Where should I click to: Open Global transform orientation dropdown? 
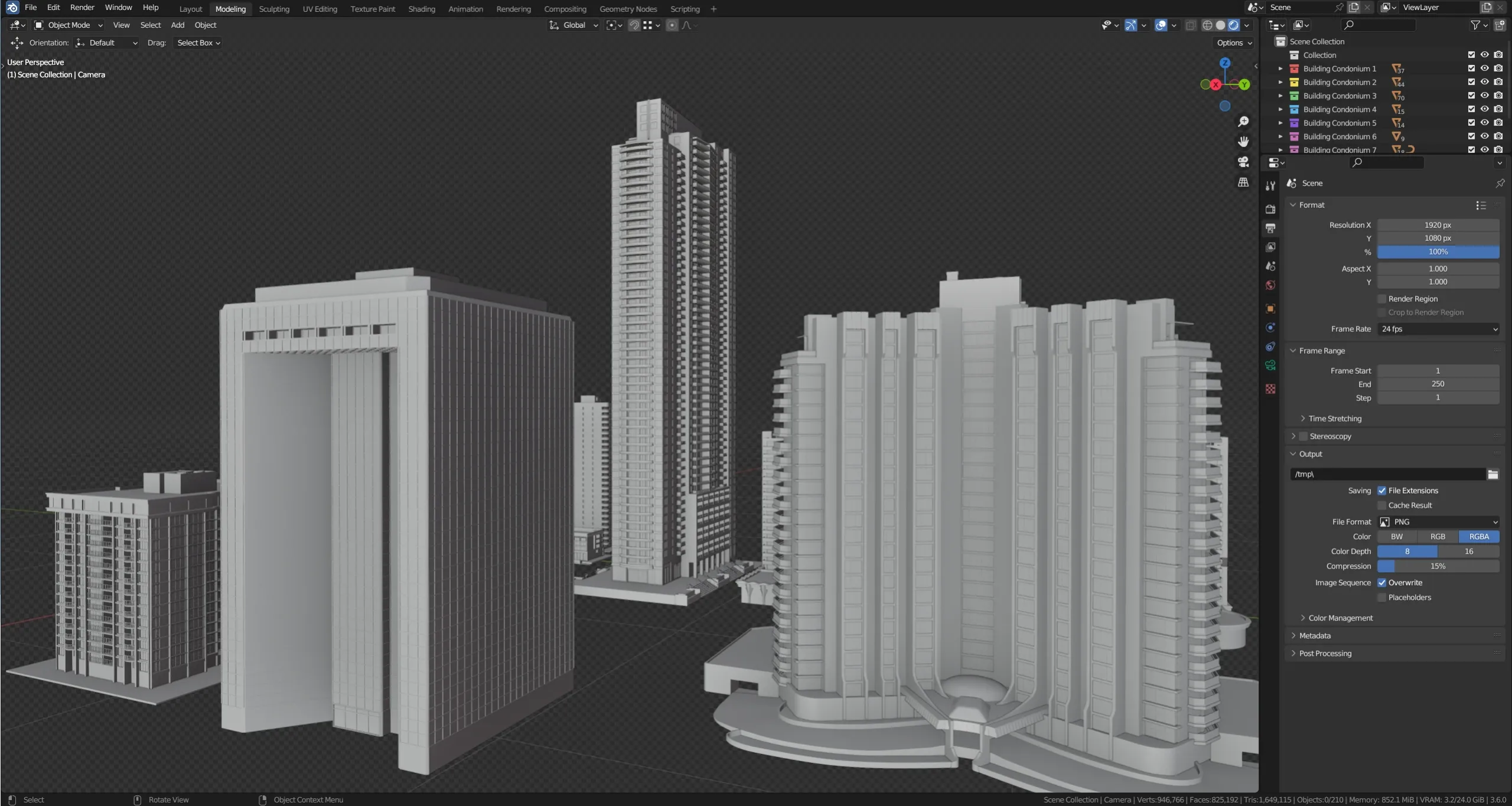coord(573,25)
